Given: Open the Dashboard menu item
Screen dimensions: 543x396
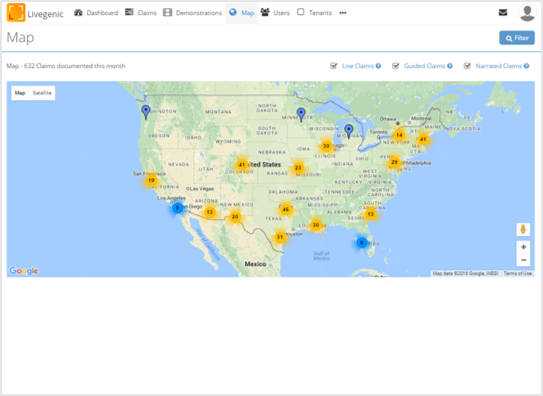Looking at the screenshot, I should pyautogui.click(x=96, y=13).
